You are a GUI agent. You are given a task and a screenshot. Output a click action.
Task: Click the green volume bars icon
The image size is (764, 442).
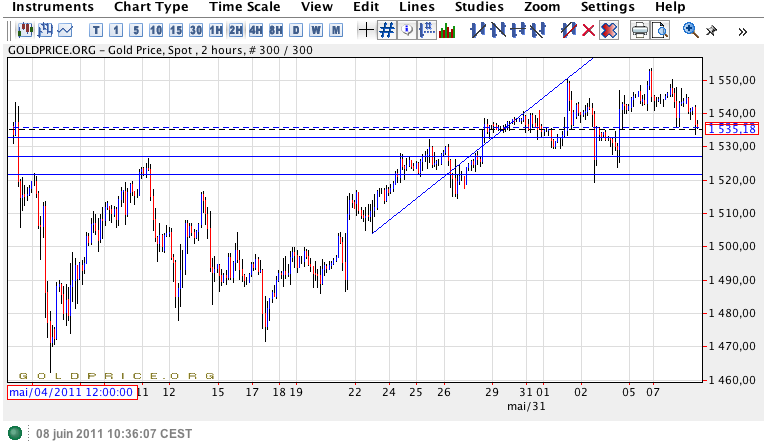click(x=448, y=30)
